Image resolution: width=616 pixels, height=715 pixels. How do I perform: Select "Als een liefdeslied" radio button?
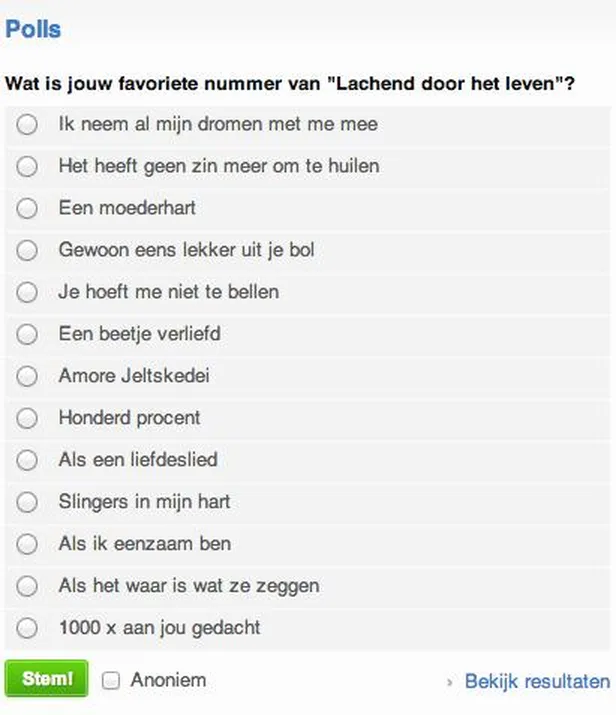pyautogui.click(x=28, y=460)
